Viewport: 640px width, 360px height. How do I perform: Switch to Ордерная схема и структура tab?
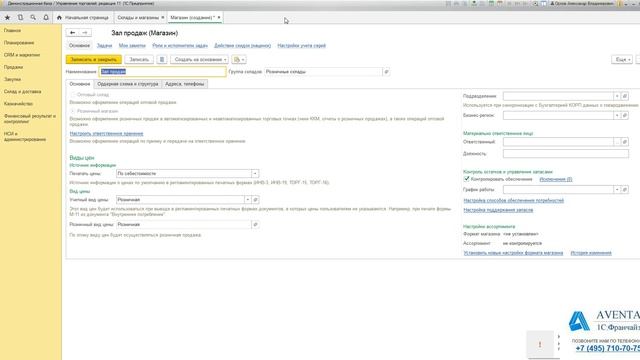(x=128, y=84)
